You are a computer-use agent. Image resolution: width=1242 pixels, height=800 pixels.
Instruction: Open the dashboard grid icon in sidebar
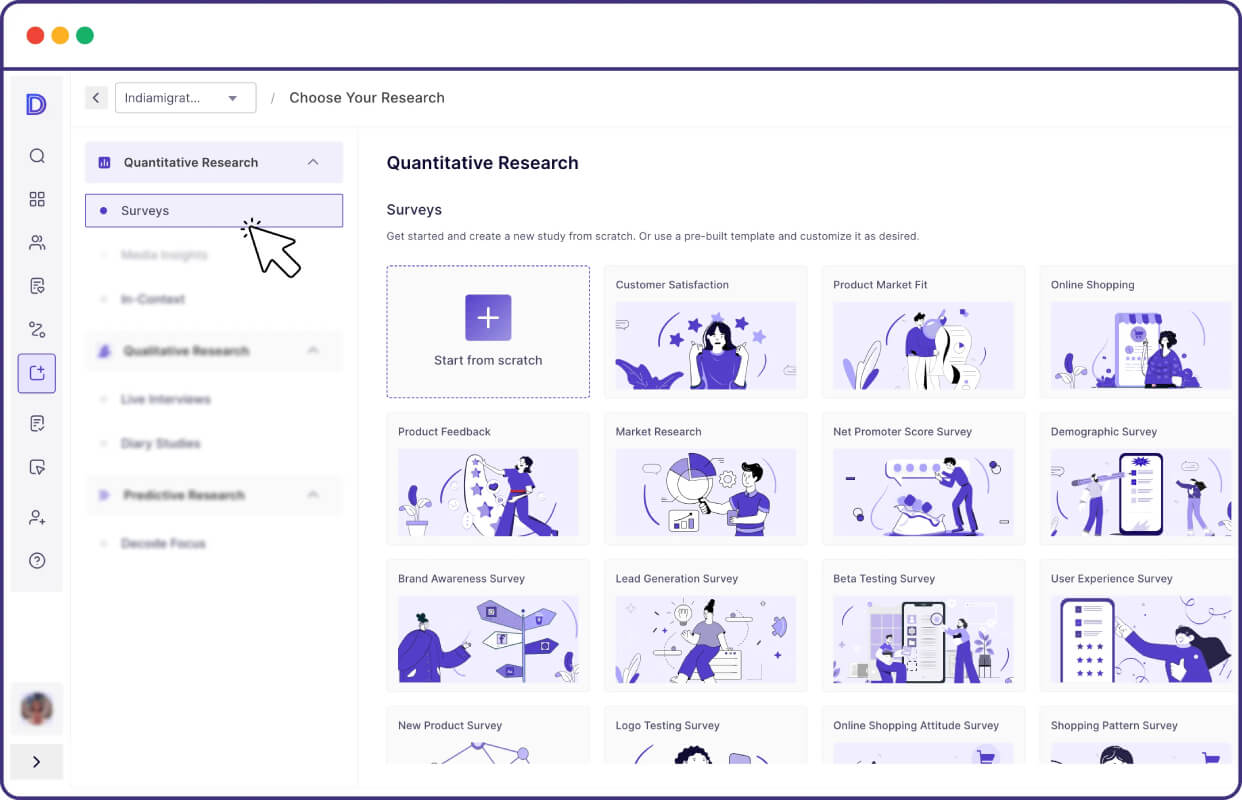(37, 199)
